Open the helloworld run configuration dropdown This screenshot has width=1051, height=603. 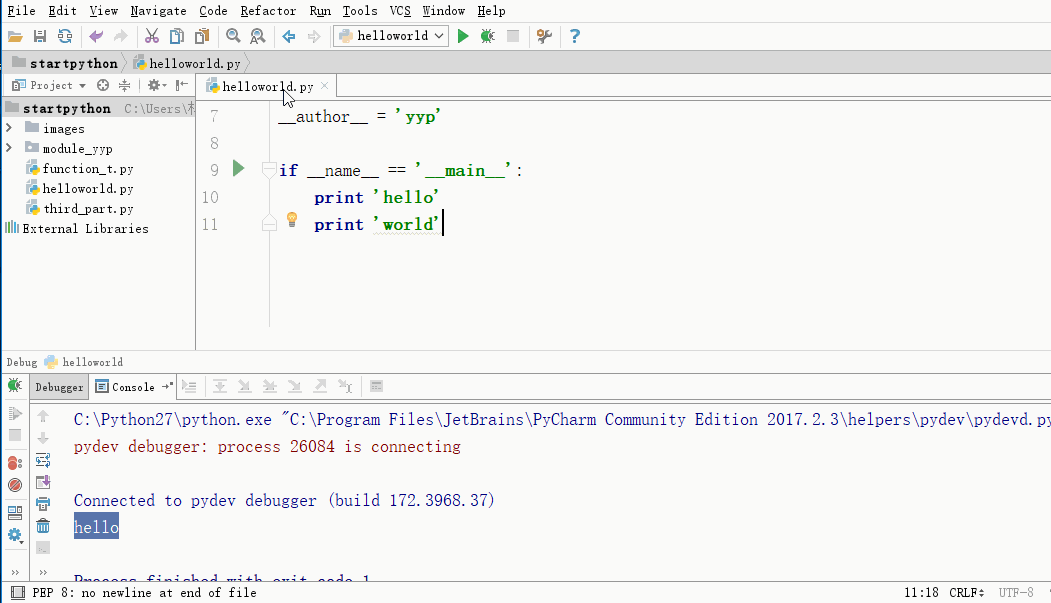pos(393,35)
